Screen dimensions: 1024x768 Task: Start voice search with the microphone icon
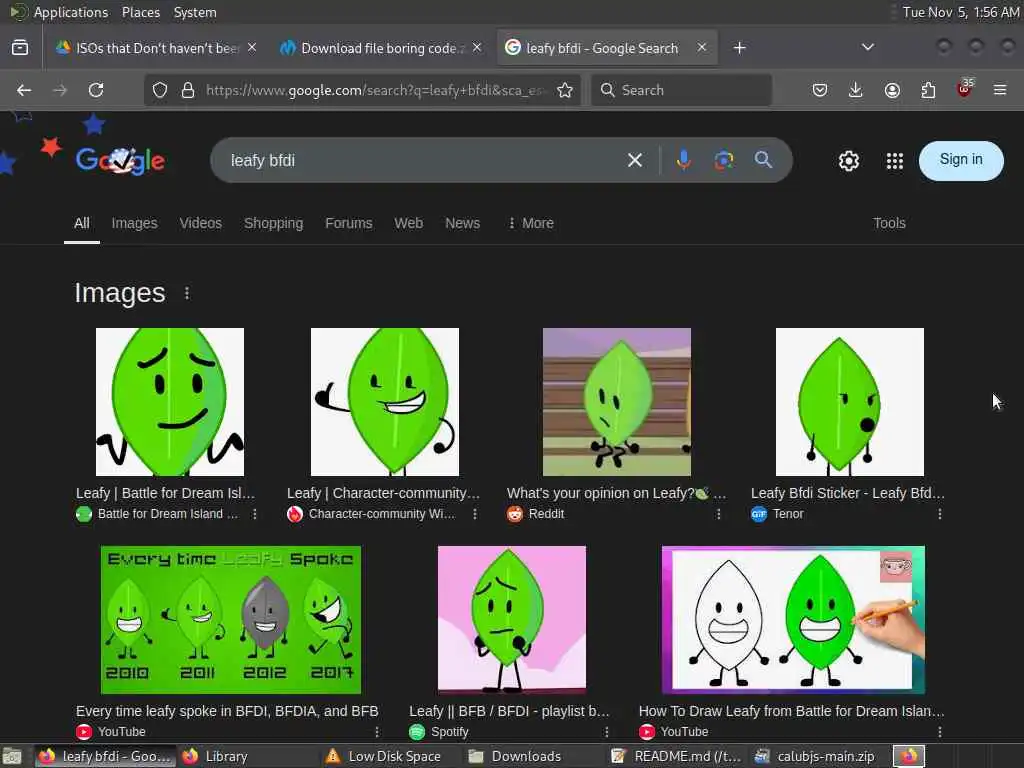(x=684, y=160)
